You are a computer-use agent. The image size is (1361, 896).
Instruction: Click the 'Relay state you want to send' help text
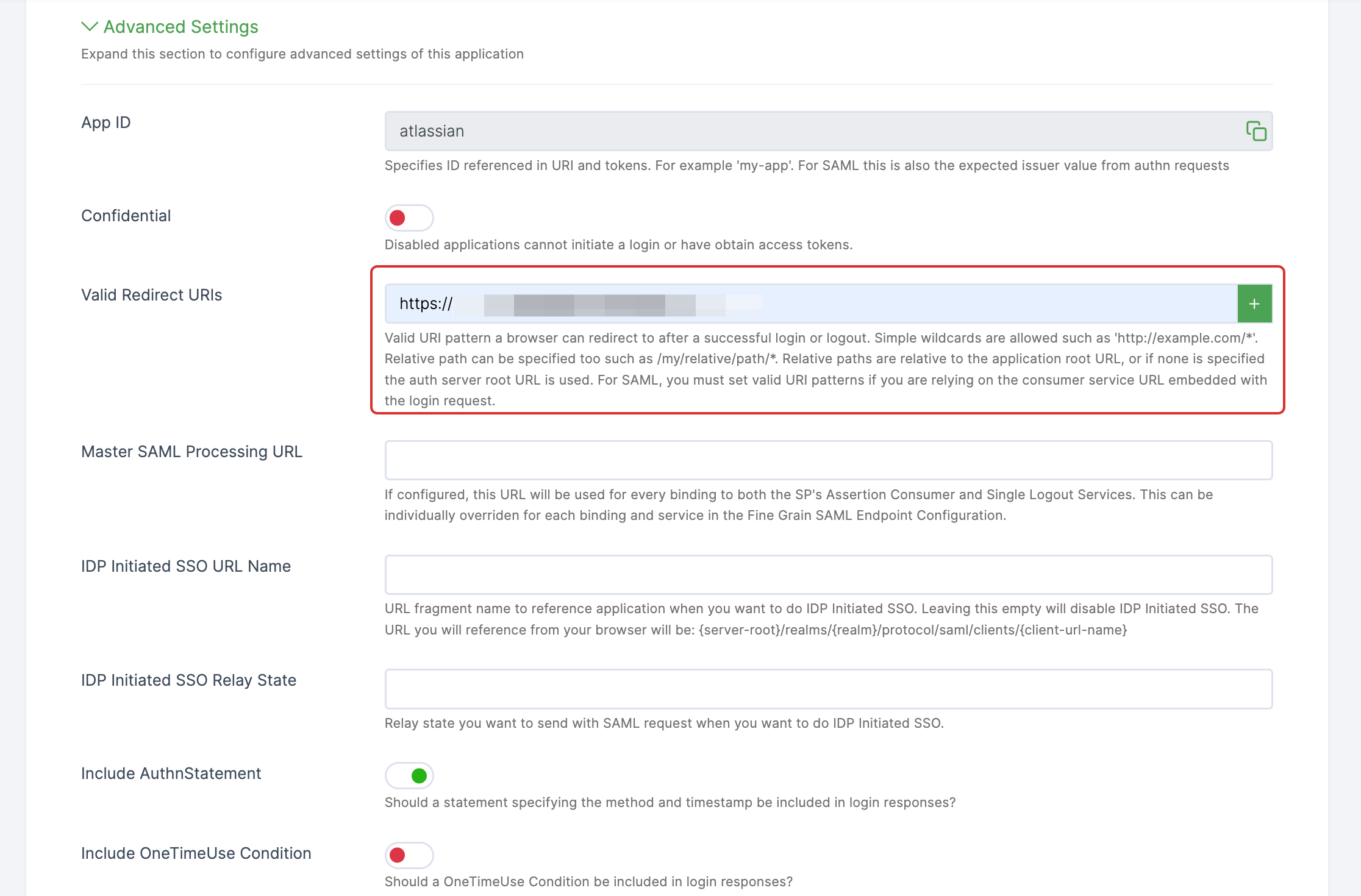click(665, 724)
